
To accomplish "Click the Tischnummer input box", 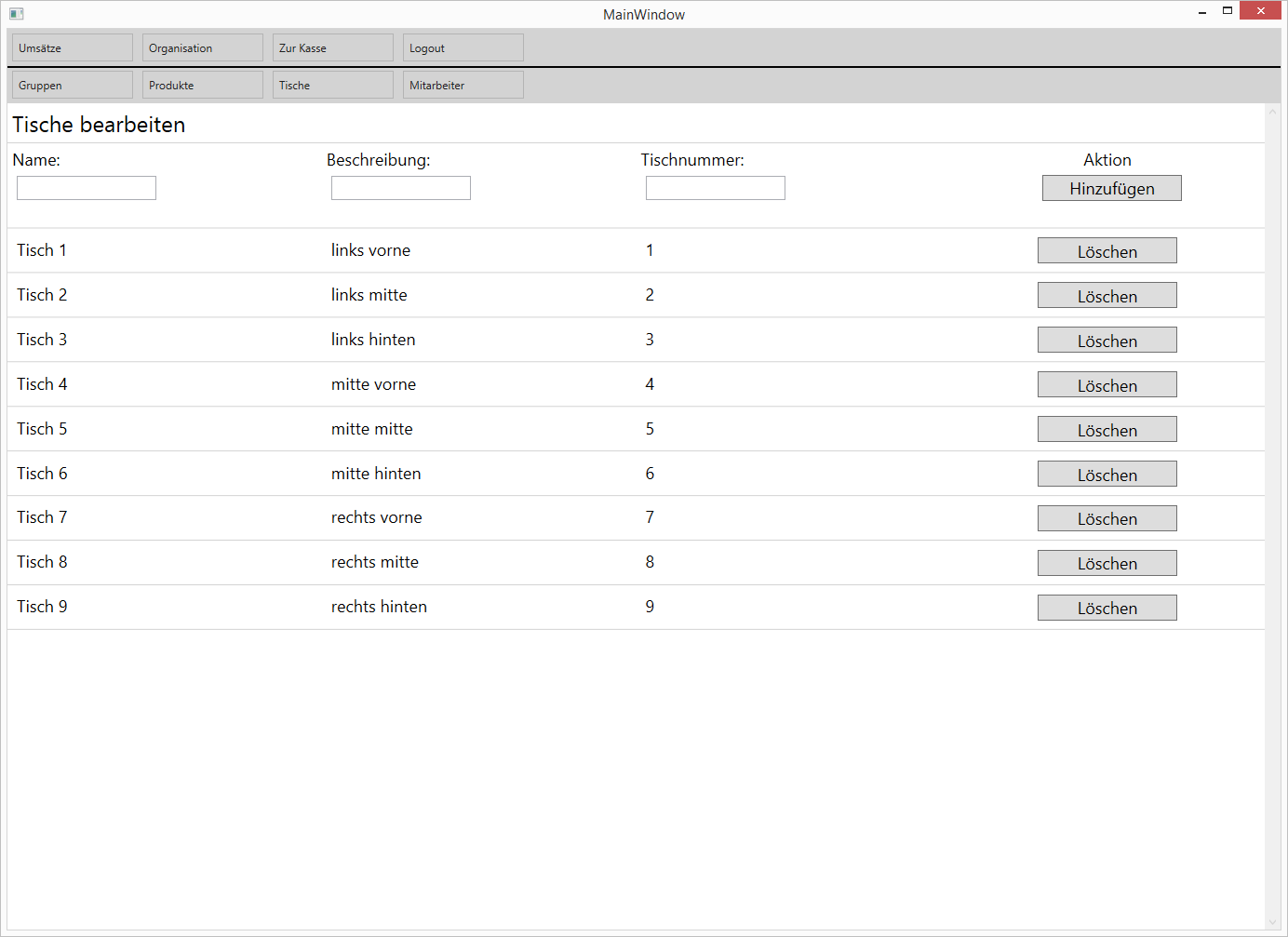I will point(715,188).
